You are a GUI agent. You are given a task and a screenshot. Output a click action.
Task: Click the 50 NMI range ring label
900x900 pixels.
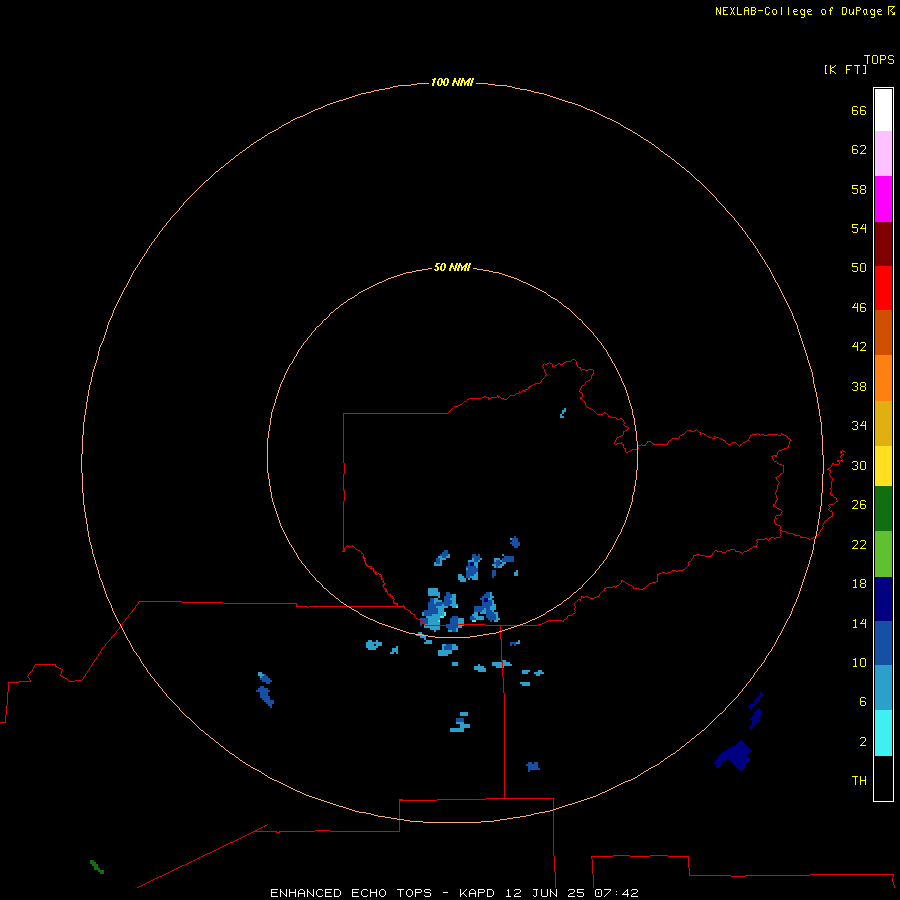(x=452, y=267)
